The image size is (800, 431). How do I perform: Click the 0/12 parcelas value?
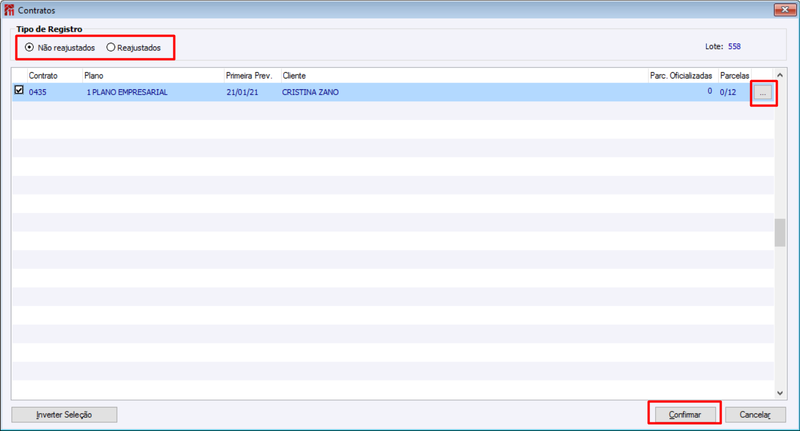coord(728,92)
